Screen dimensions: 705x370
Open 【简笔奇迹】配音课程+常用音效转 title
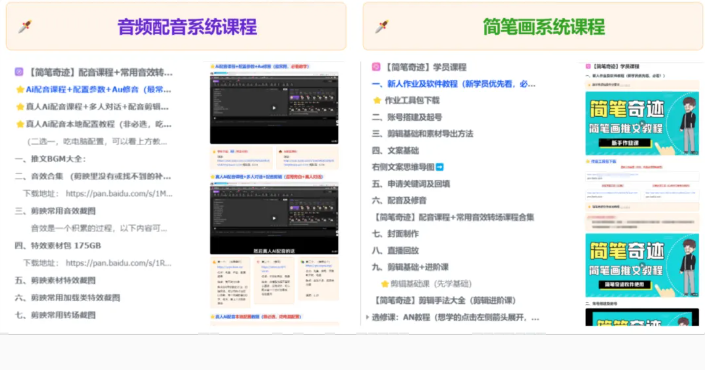pyautogui.click(x=99, y=72)
